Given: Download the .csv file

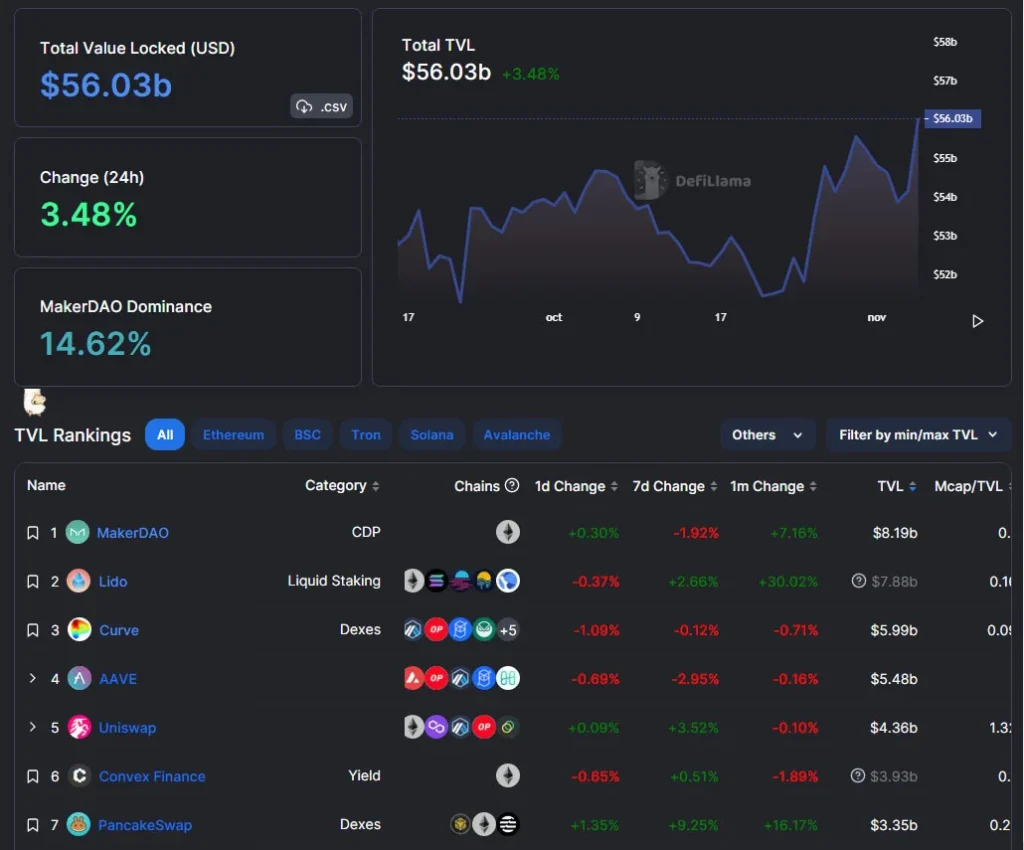Looking at the screenshot, I should click(321, 106).
